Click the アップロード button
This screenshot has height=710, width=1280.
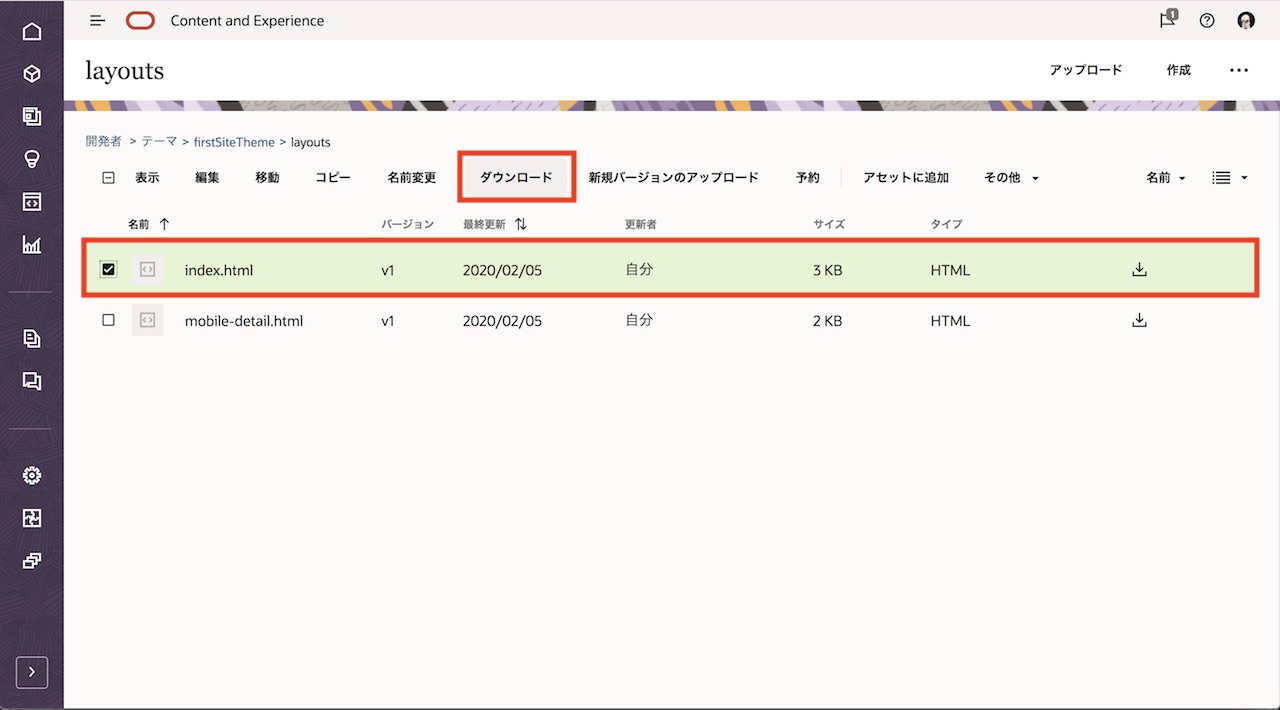1086,70
